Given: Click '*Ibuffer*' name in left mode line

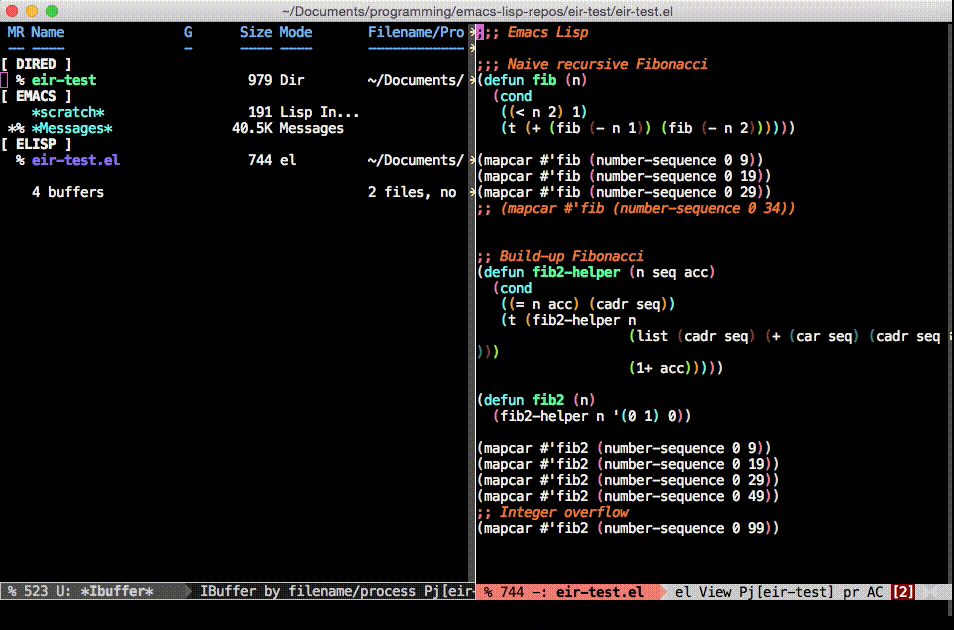Looking at the screenshot, I should click(116, 592).
